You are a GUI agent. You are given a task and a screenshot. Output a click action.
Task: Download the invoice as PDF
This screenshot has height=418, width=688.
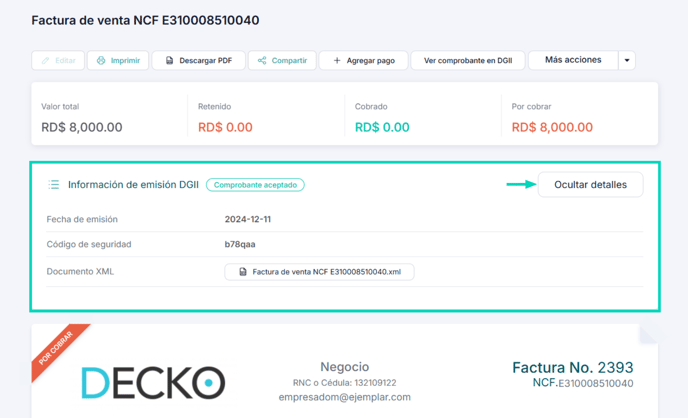pos(199,61)
